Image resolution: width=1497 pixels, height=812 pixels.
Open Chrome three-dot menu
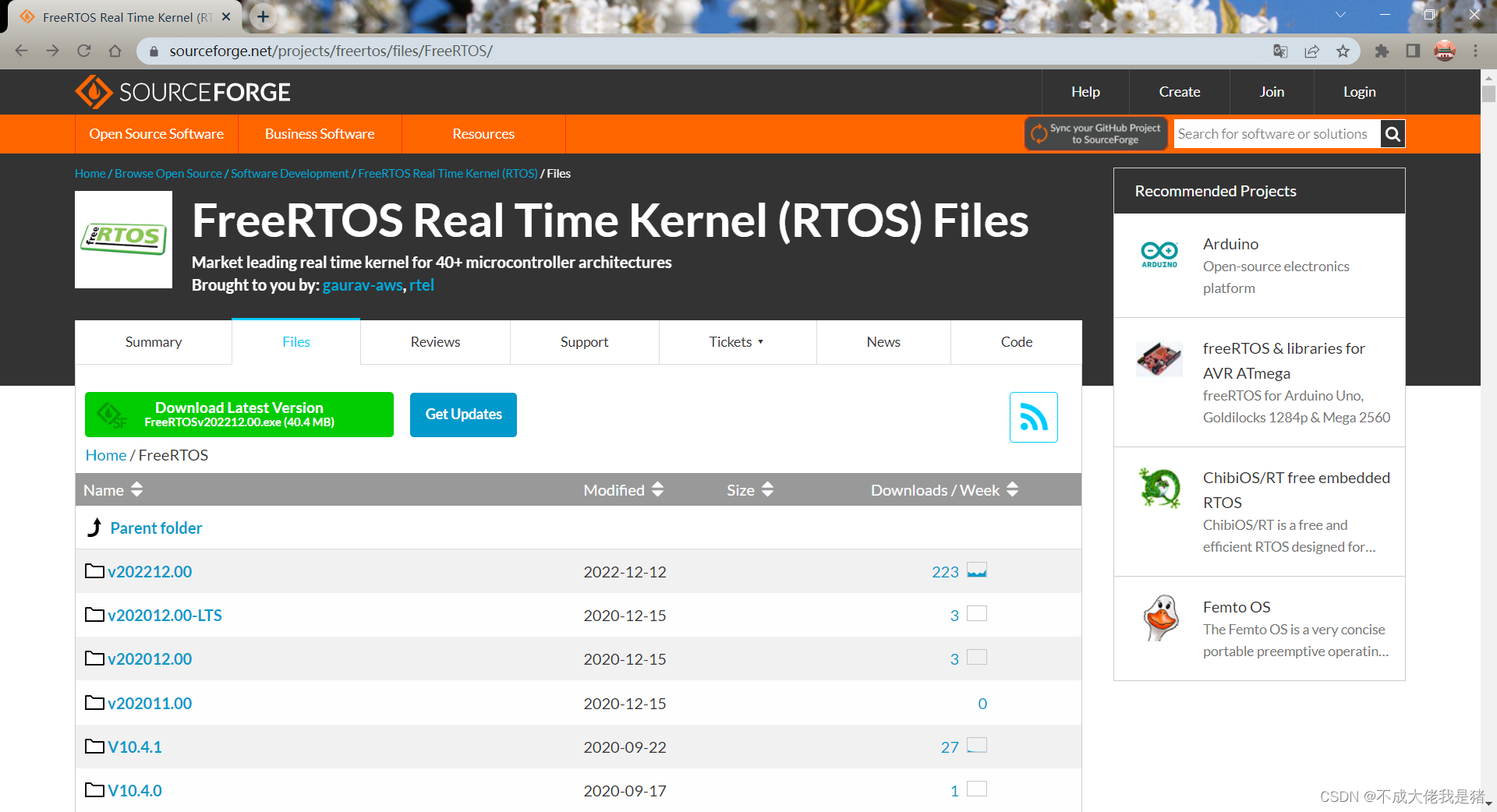[x=1475, y=51]
